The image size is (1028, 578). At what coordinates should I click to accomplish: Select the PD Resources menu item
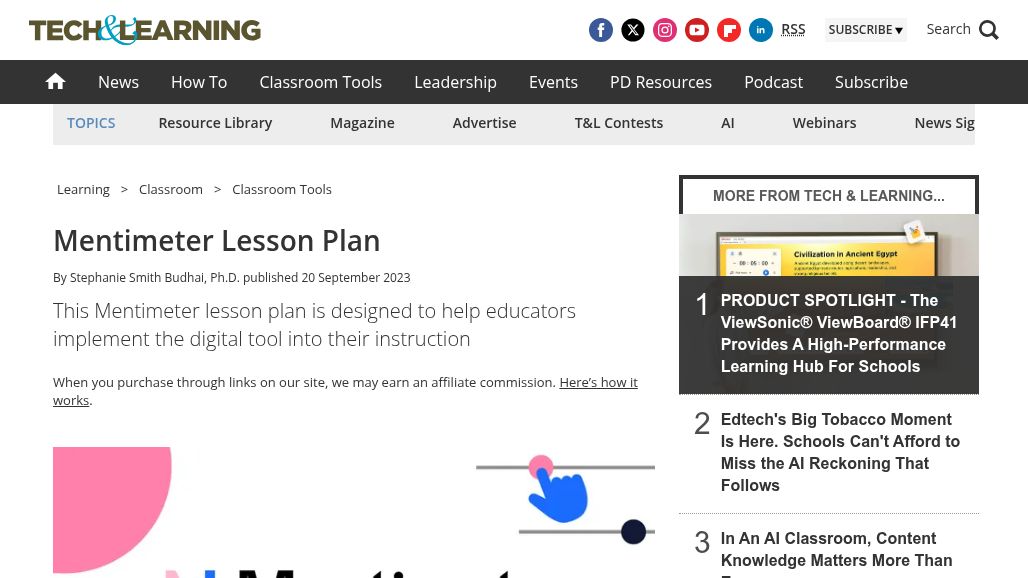(x=661, y=82)
